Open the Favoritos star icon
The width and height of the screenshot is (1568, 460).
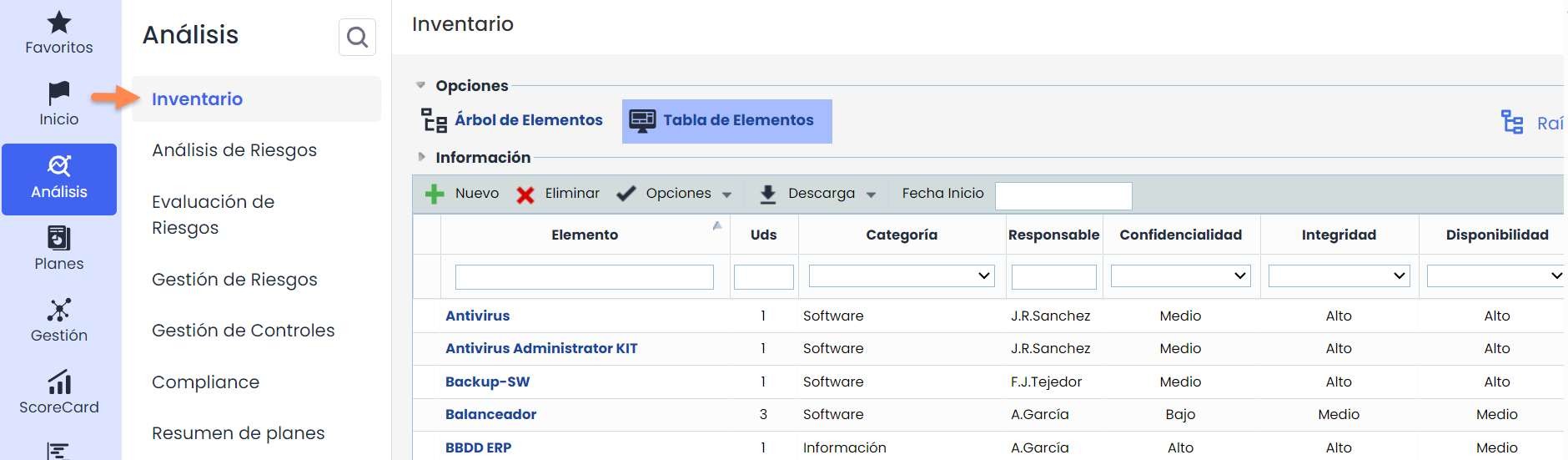click(x=58, y=23)
